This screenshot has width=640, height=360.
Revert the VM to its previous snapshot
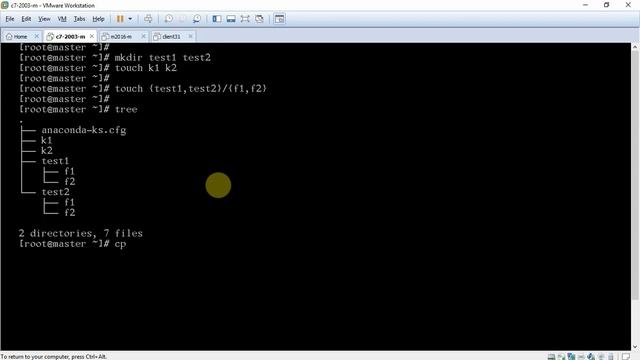click(182, 19)
